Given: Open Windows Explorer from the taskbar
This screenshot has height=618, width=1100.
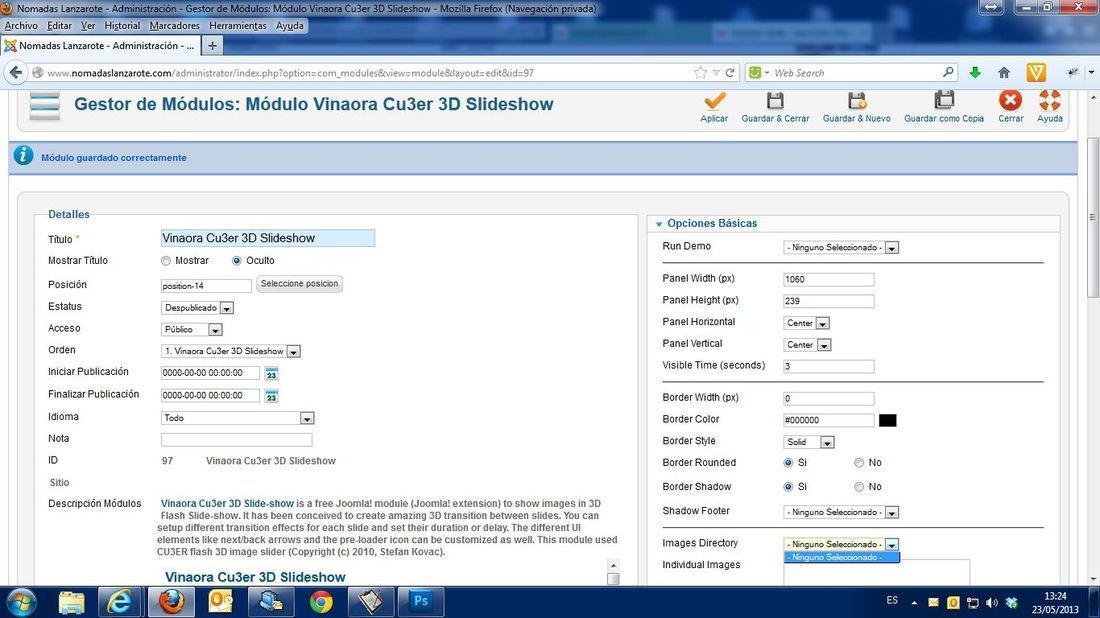Looking at the screenshot, I should tap(72, 602).
